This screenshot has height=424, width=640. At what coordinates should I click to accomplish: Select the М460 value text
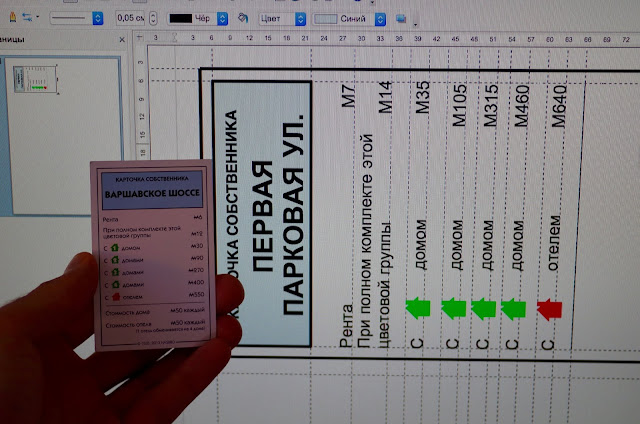pos(521,105)
